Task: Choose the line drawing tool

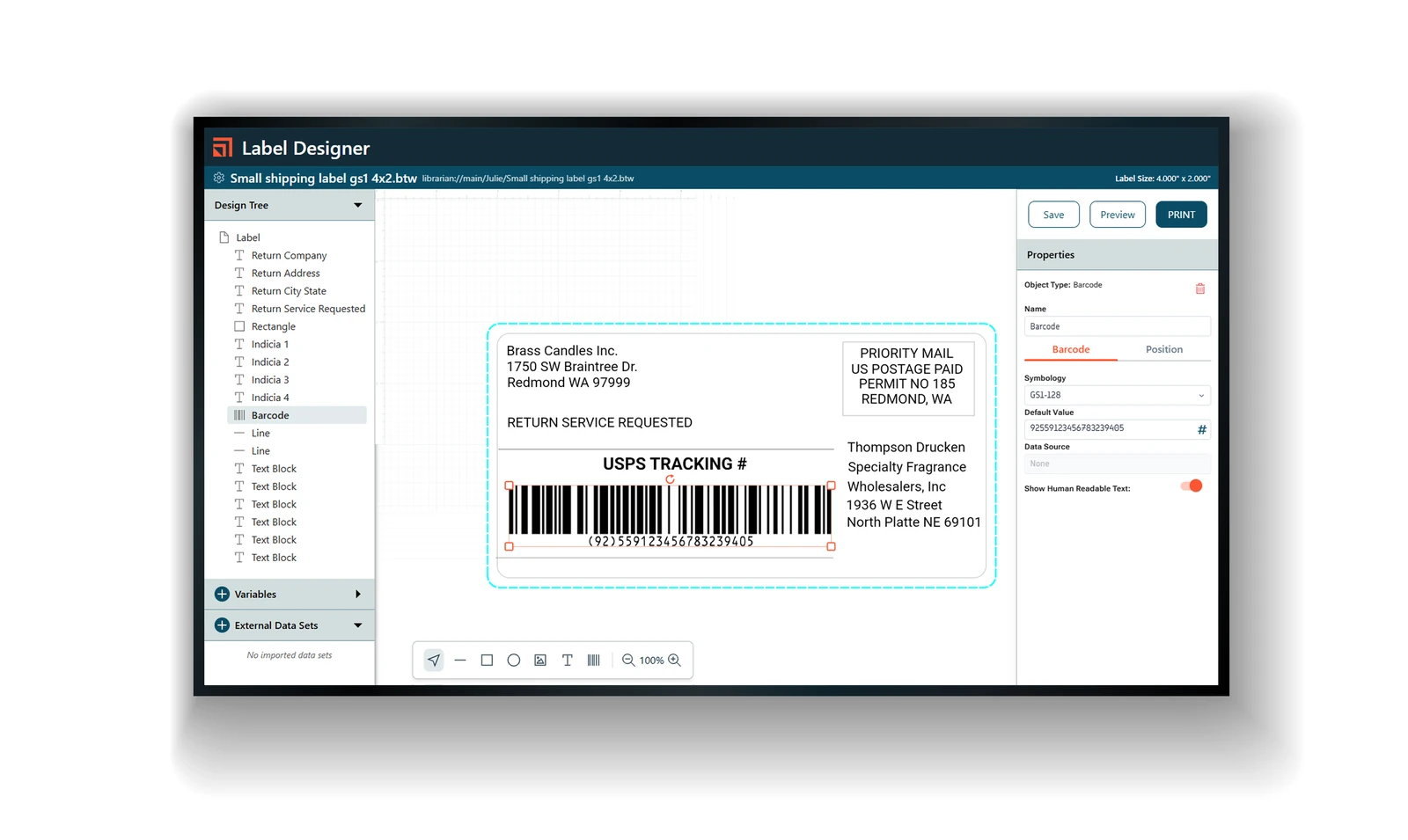Action: tap(460, 660)
